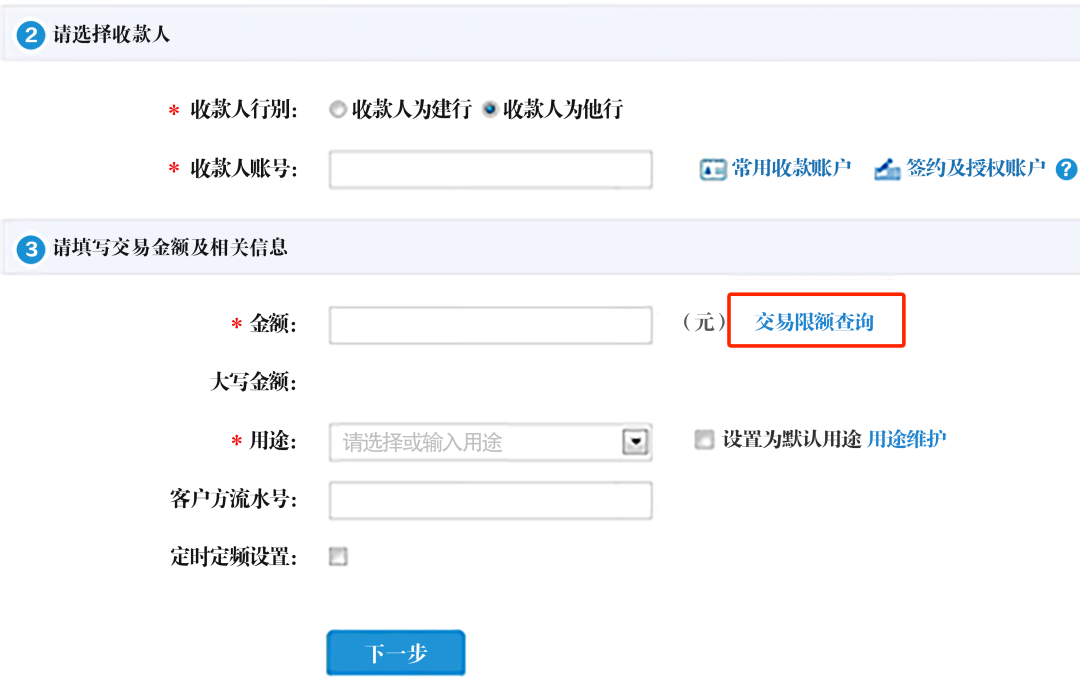Open 用途维护 link
The height and width of the screenshot is (679, 1080).
pyautogui.click(x=906, y=439)
